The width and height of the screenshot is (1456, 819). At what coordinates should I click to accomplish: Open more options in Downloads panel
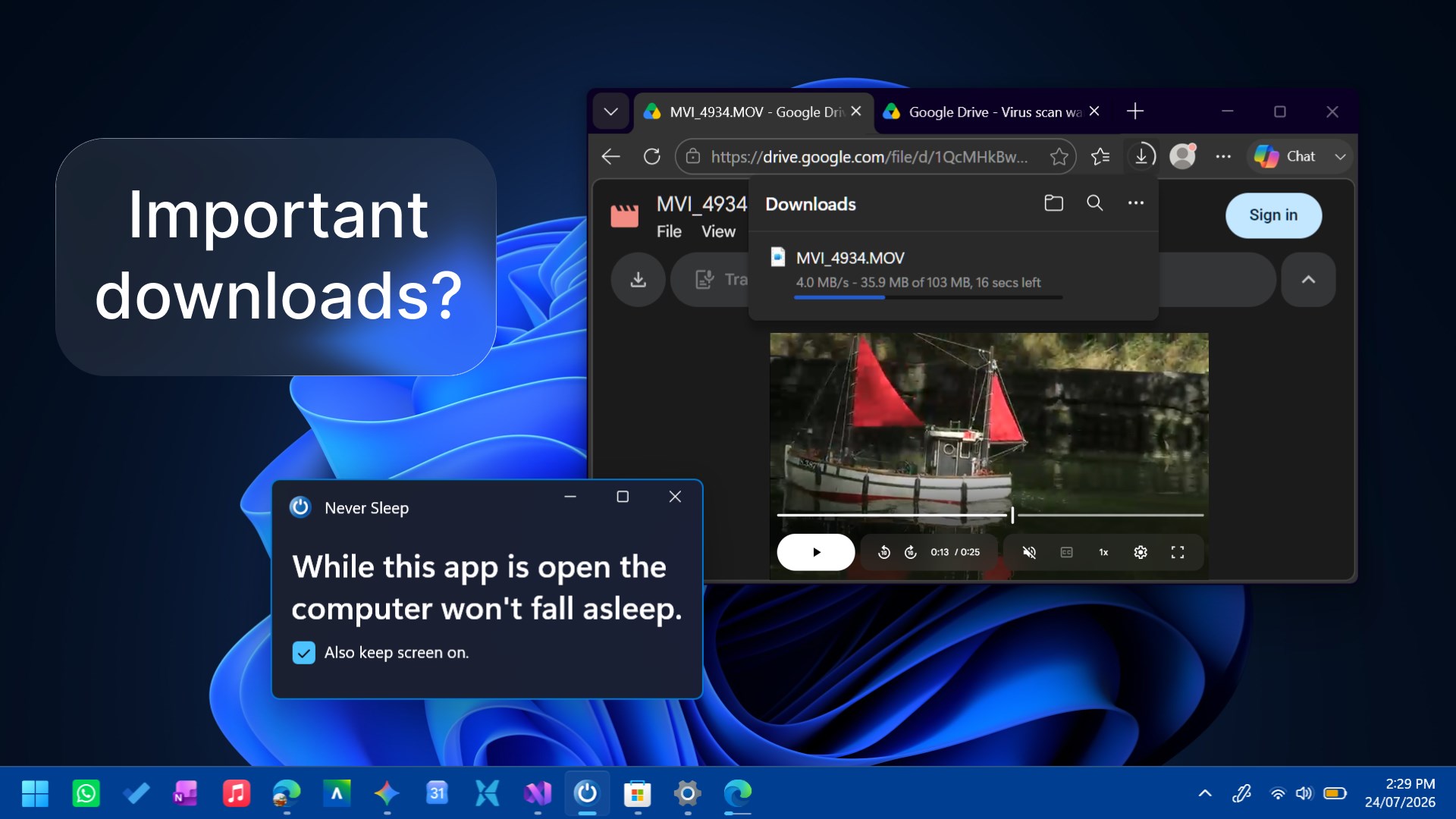point(1135,203)
